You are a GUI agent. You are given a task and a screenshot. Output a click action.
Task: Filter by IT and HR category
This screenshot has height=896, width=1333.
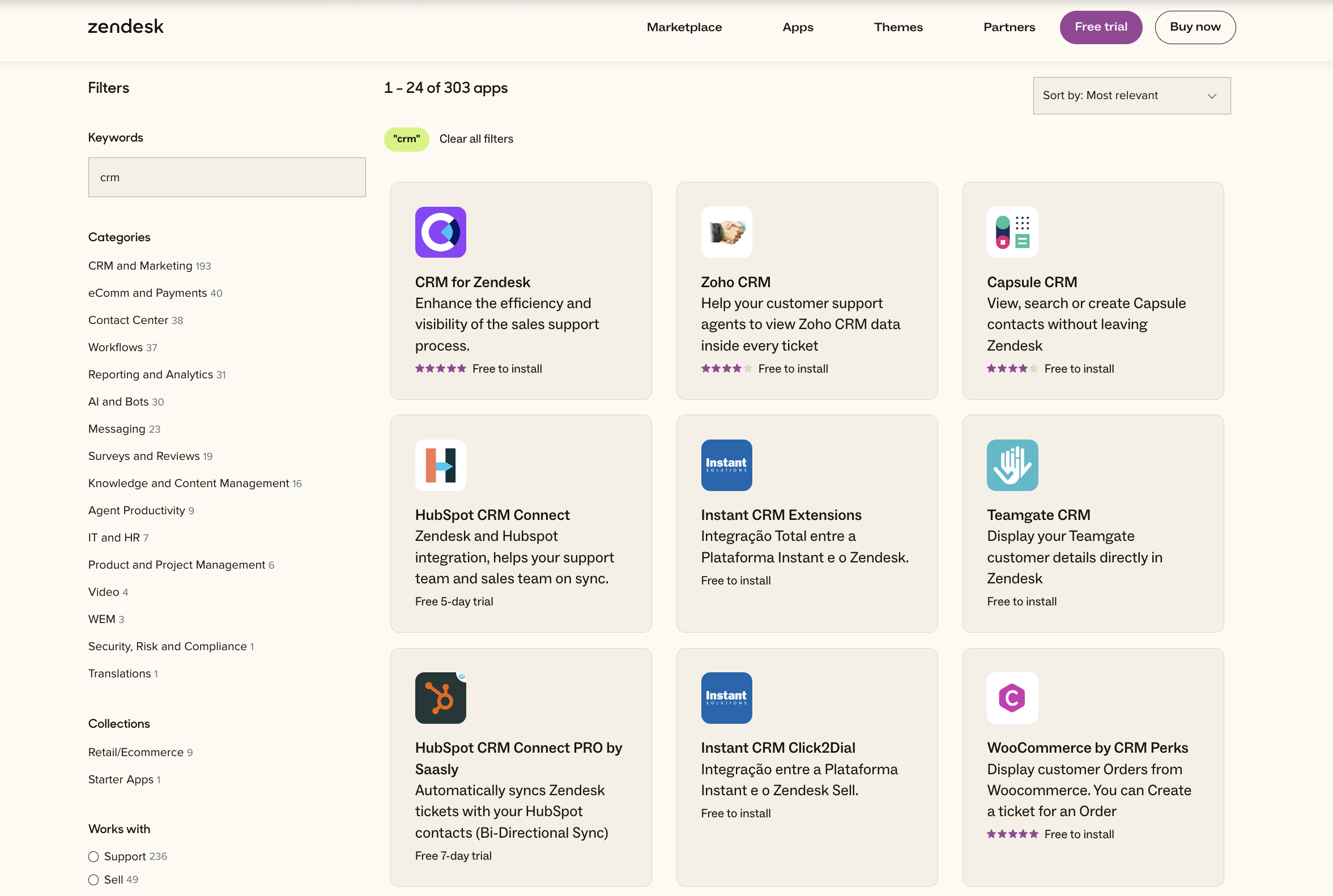[x=118, y=537]
